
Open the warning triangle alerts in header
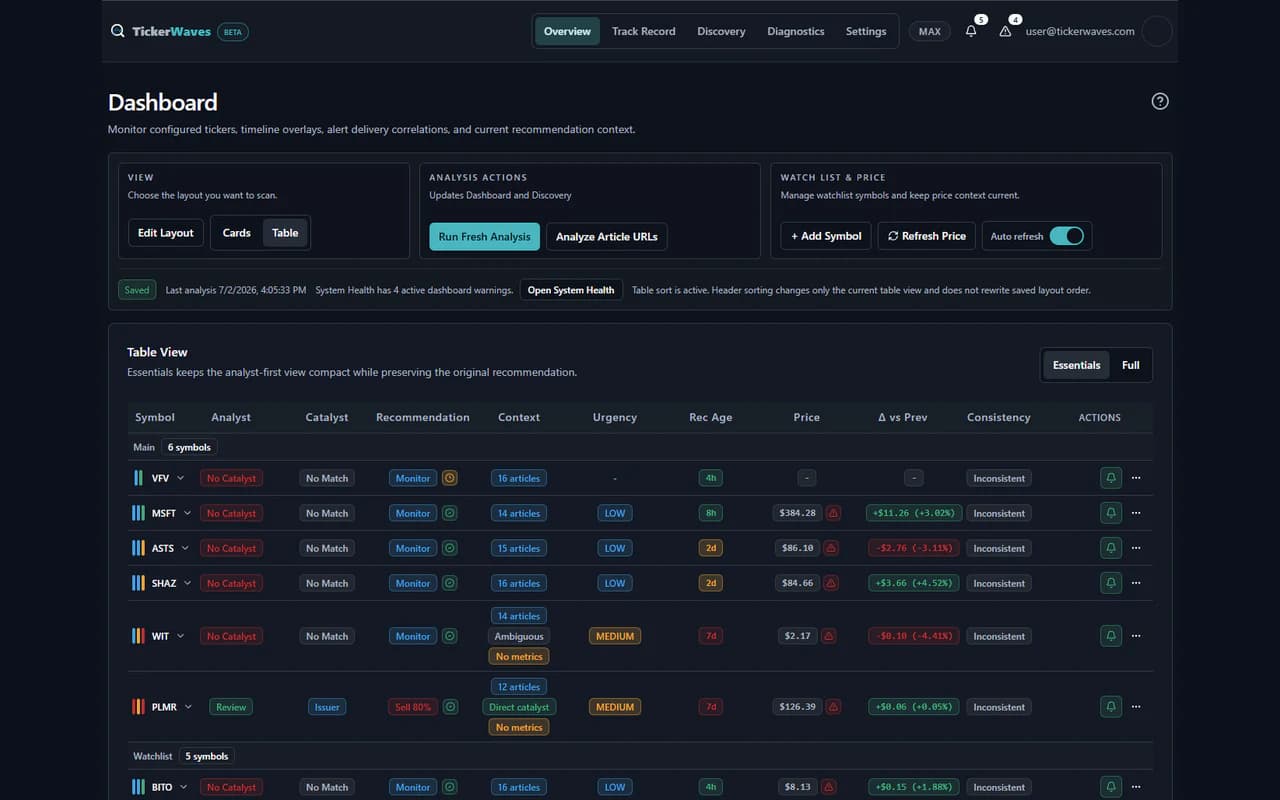point(1005,31)
